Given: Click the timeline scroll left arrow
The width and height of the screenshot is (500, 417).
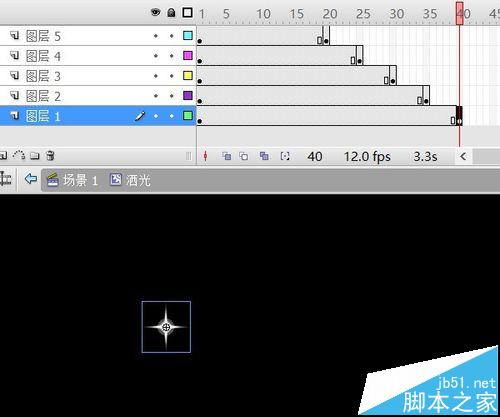Looking at the screenshot, I should click(x=463, y=156).
